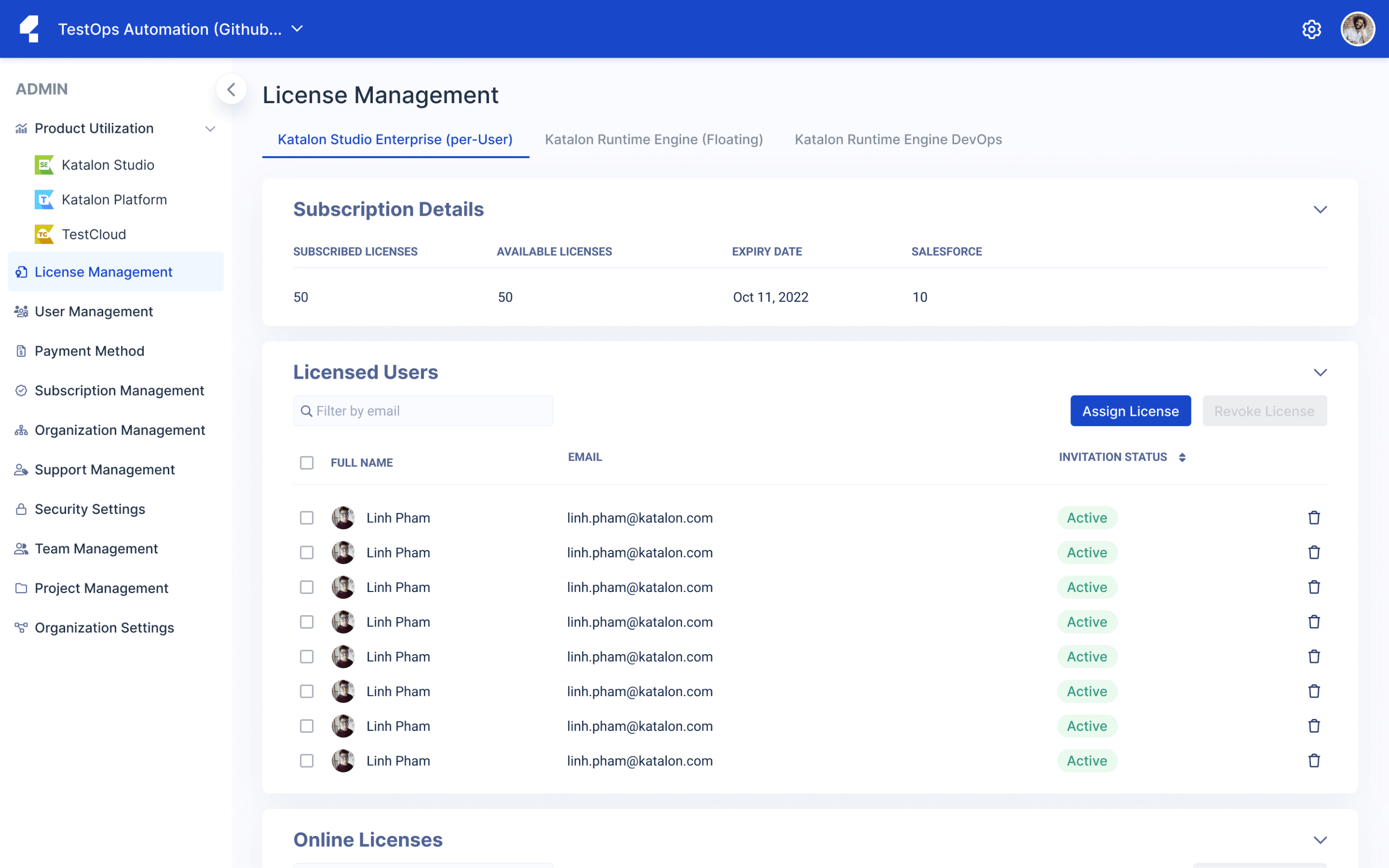Click the Salesforce value 10
Screen dimensions: 1389x868
point(920,297)
